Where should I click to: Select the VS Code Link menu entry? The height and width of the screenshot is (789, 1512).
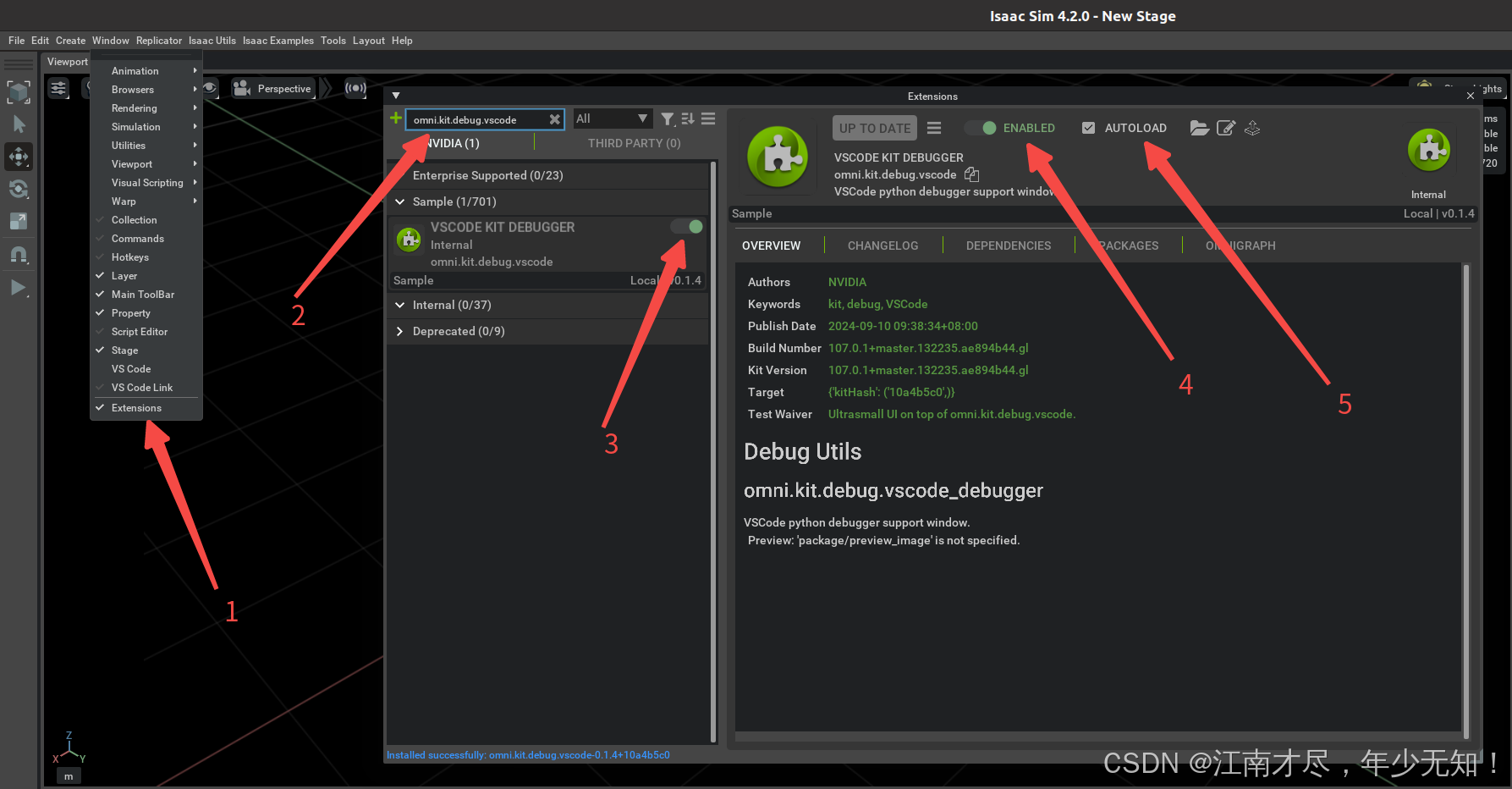click(x=146, y=388)
